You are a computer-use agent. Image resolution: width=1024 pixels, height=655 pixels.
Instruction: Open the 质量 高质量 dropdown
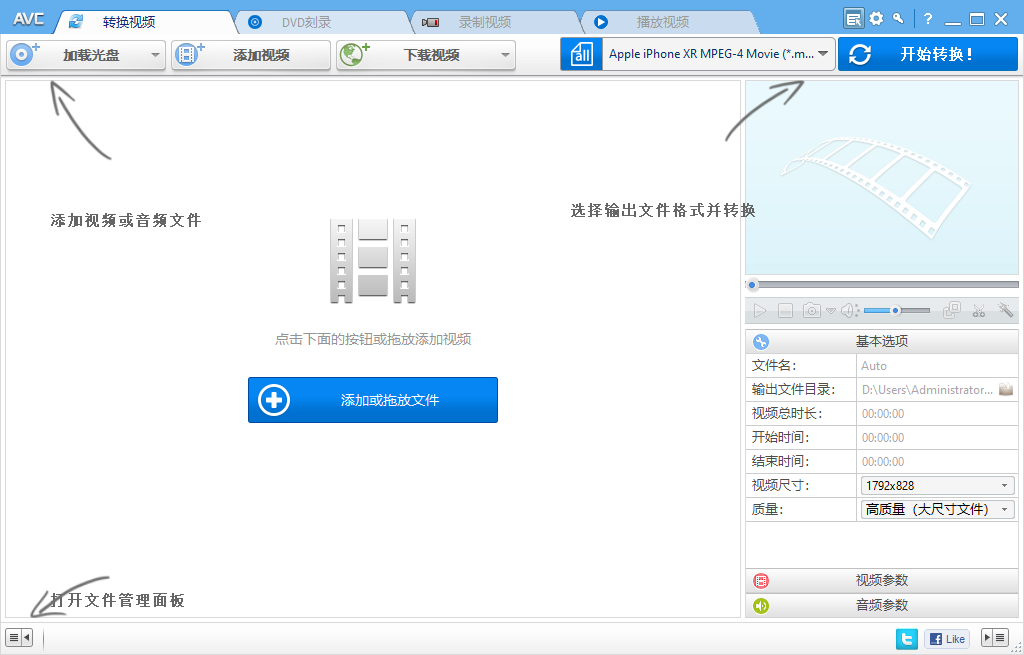tap(938, 509)
